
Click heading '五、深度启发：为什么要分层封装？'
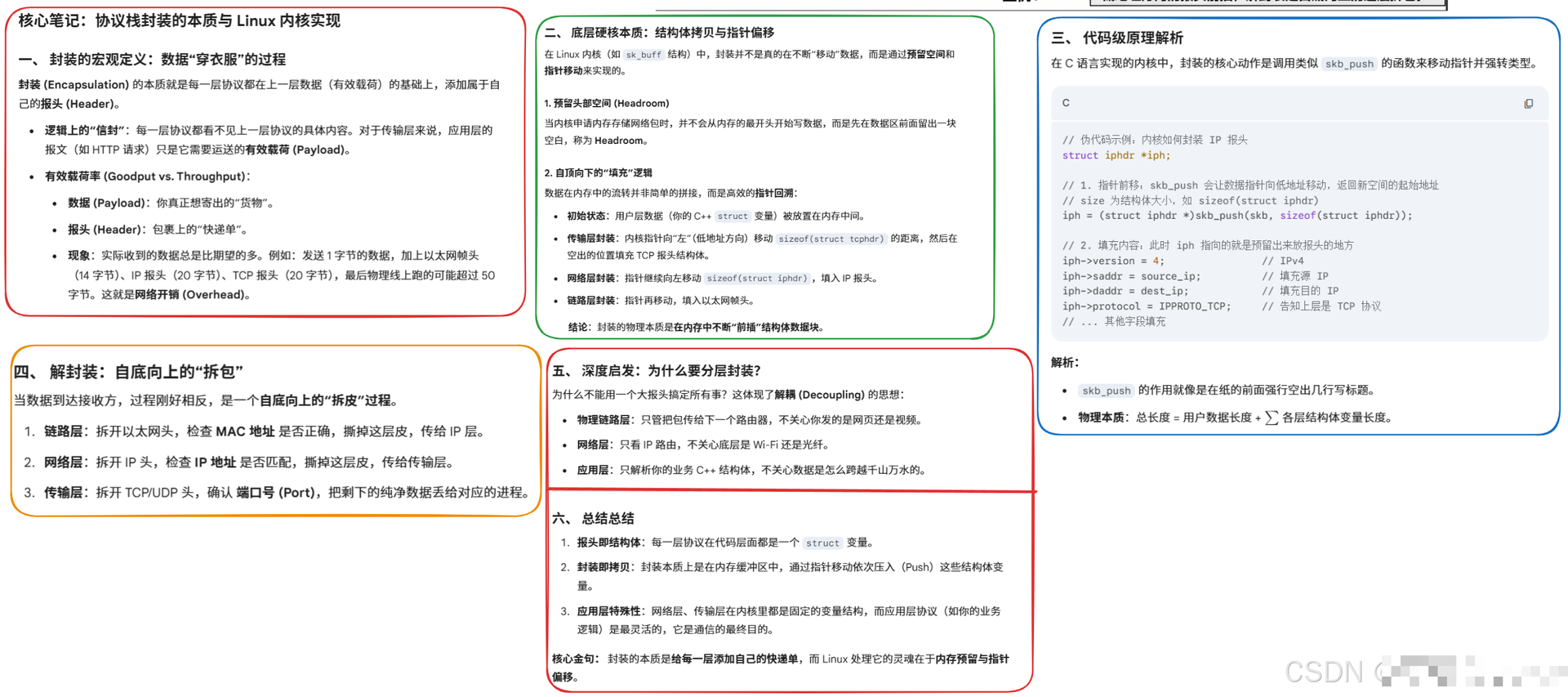pyautogui.click(x=657, y=371)
